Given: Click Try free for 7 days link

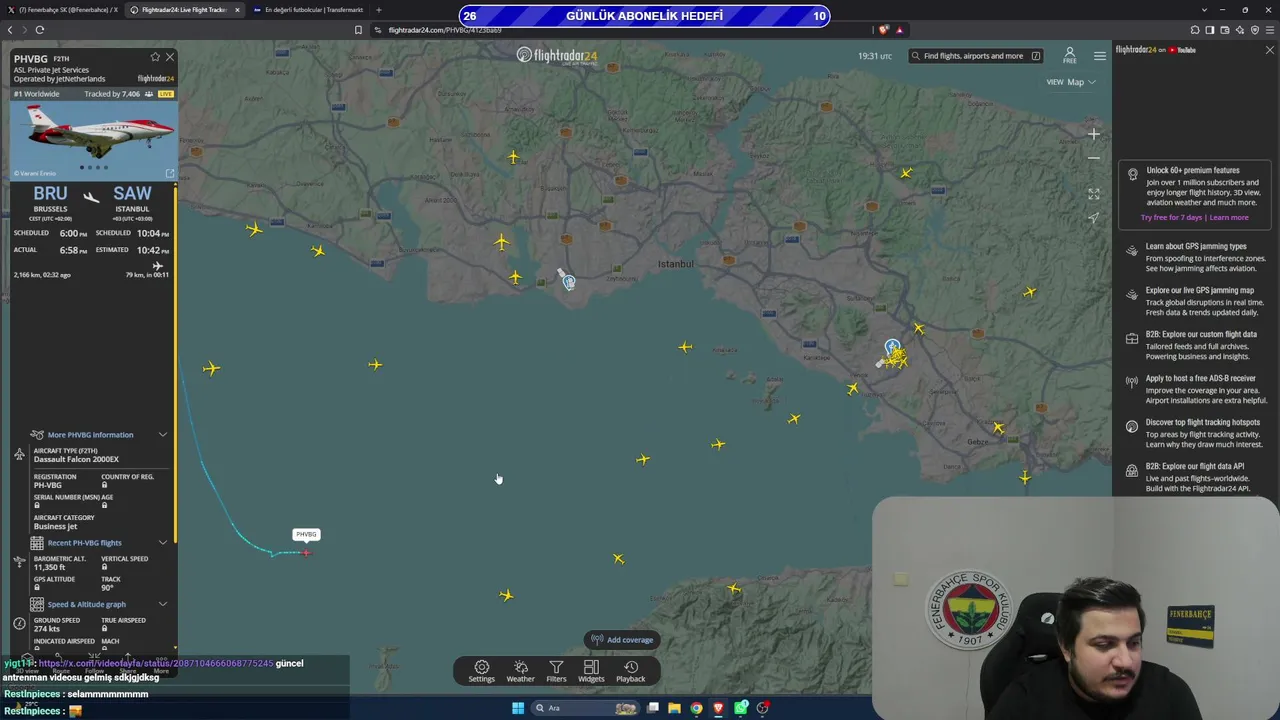Looking at the screenshot, I should click(x=1172, y=217).
